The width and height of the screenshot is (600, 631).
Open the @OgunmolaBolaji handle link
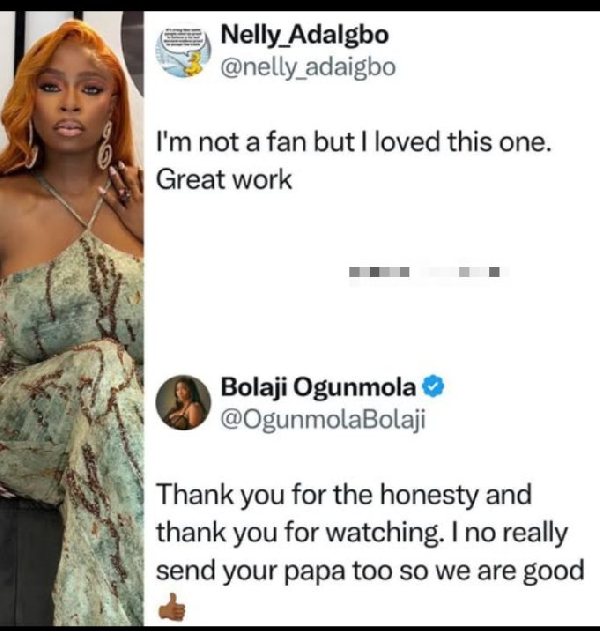[323, 420]
